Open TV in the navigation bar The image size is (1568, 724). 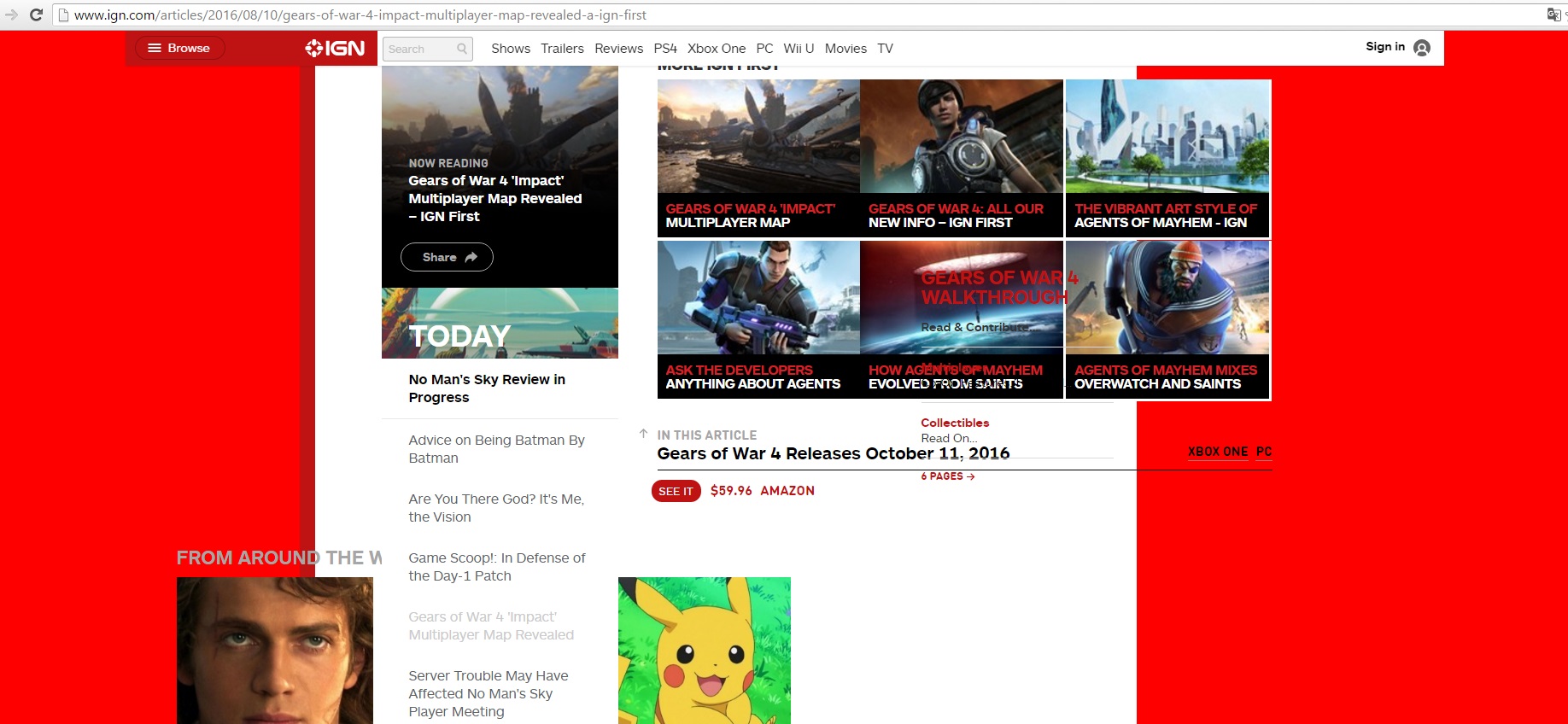[885, 49]
